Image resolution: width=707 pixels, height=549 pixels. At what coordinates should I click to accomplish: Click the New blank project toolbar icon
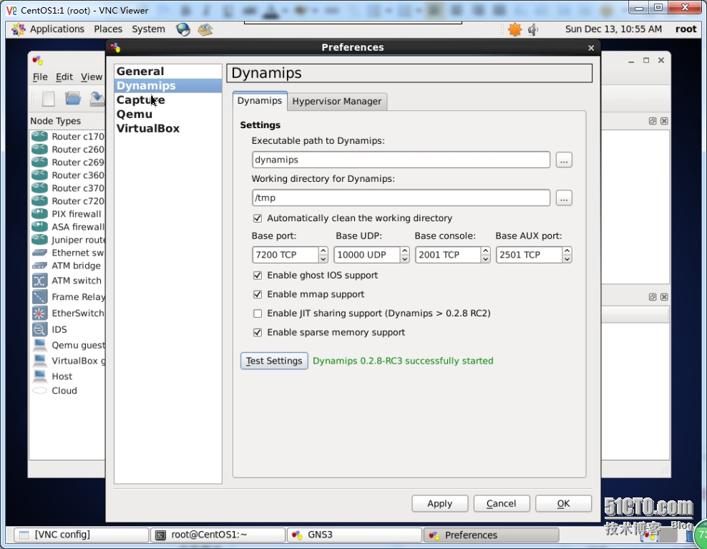(48, 98)
